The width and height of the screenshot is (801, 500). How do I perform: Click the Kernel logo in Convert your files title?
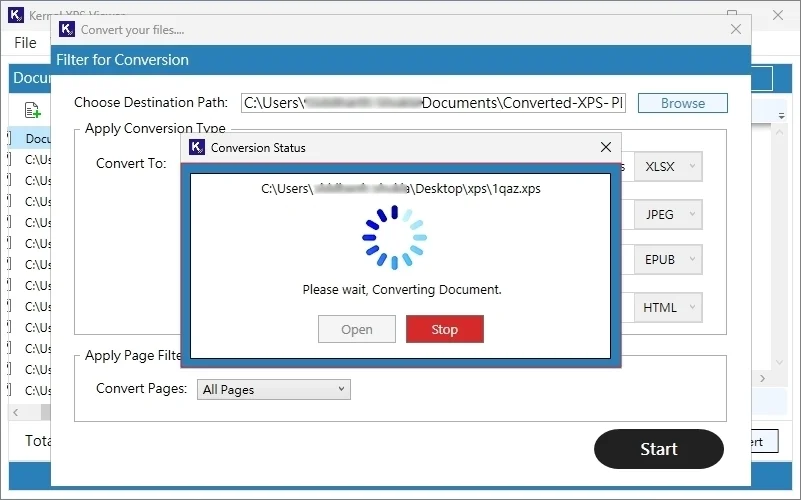67,29
